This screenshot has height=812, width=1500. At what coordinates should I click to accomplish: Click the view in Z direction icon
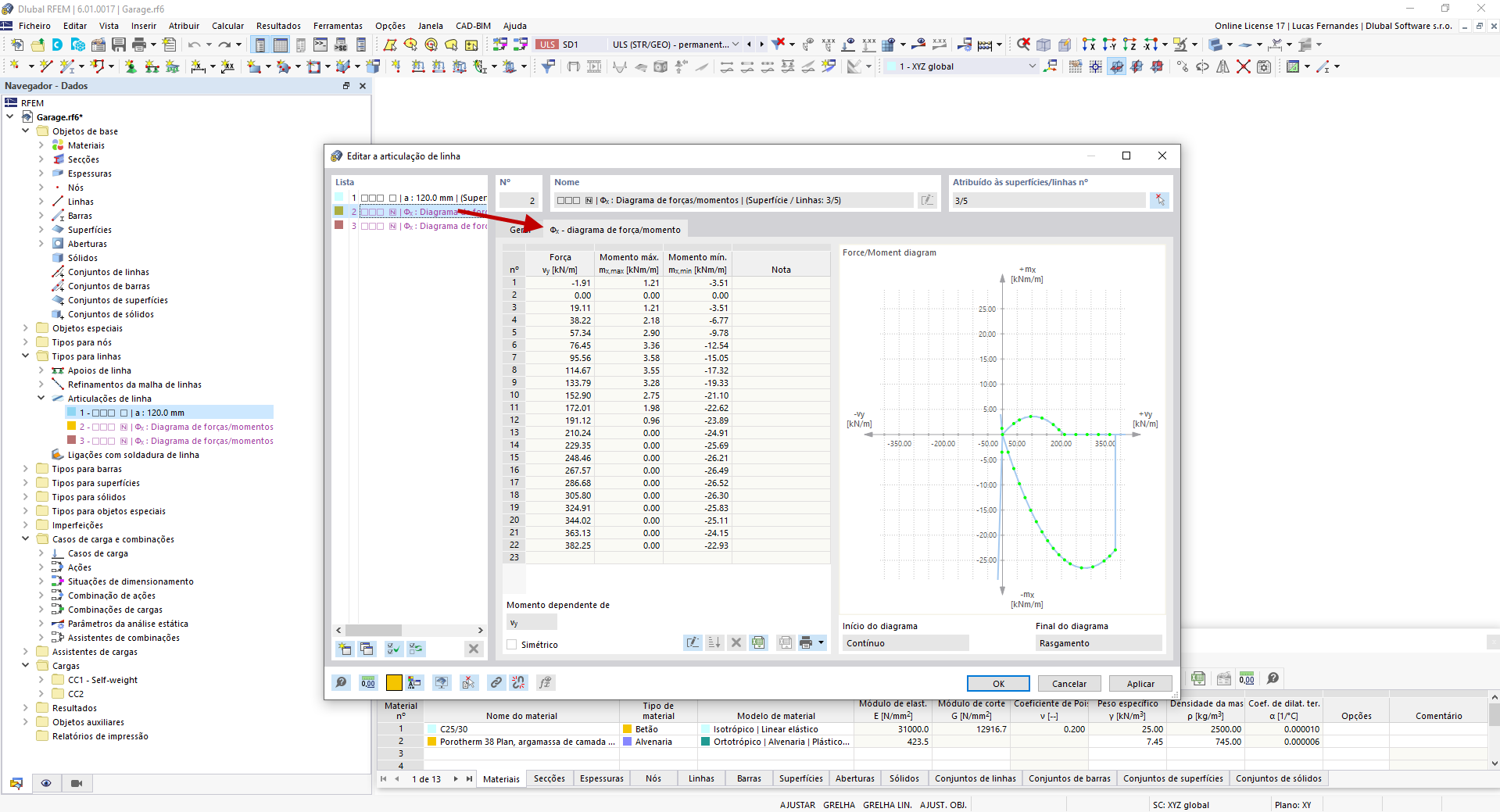coord(1129,45)
